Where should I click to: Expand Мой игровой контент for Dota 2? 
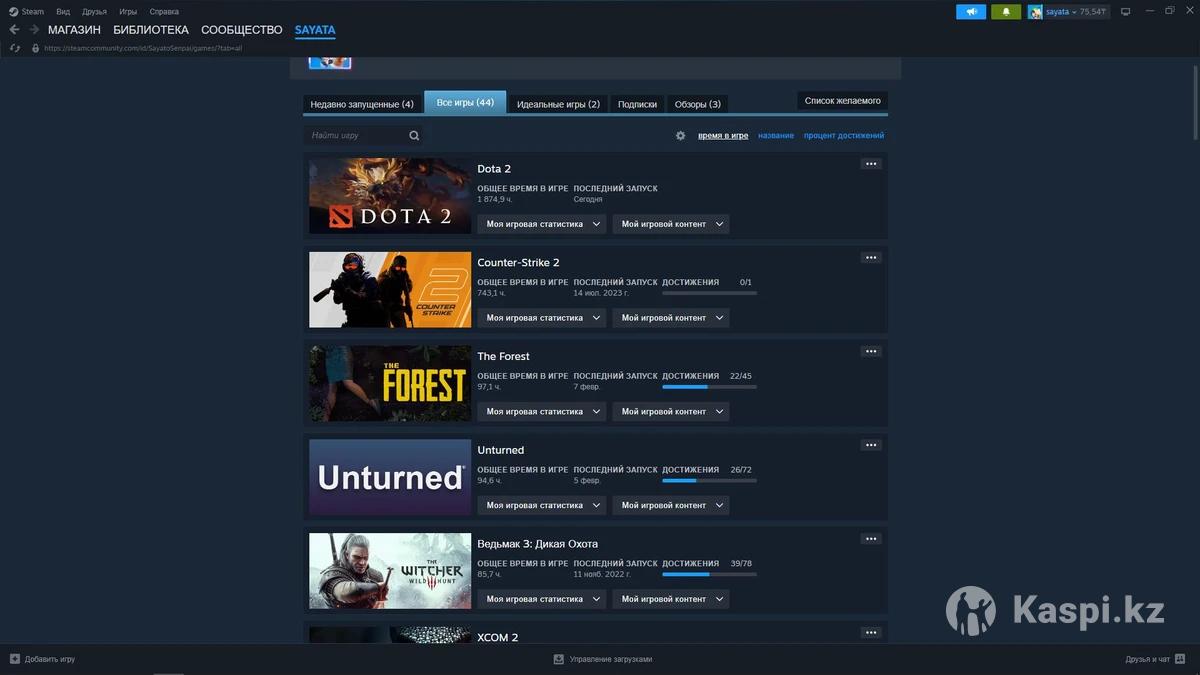[671, 224]
